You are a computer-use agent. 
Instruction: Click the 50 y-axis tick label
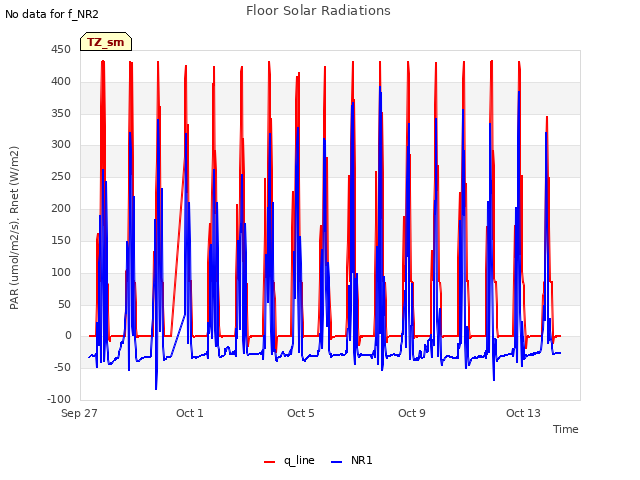coord(64,304)
